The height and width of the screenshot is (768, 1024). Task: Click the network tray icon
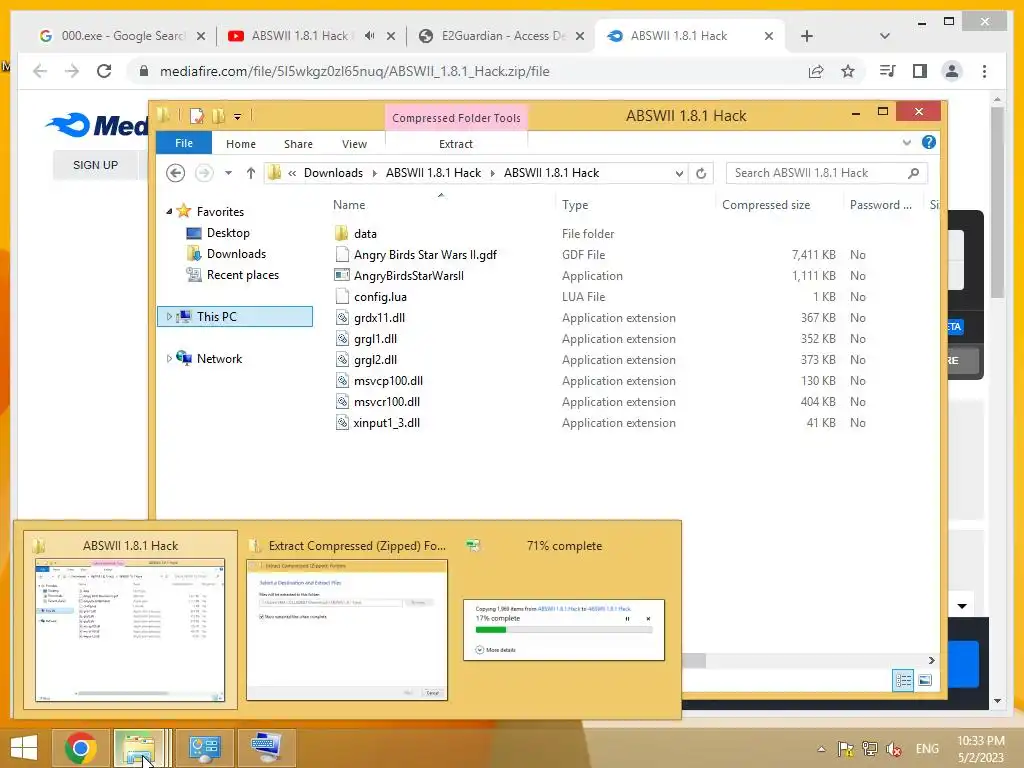pos(869,749)
